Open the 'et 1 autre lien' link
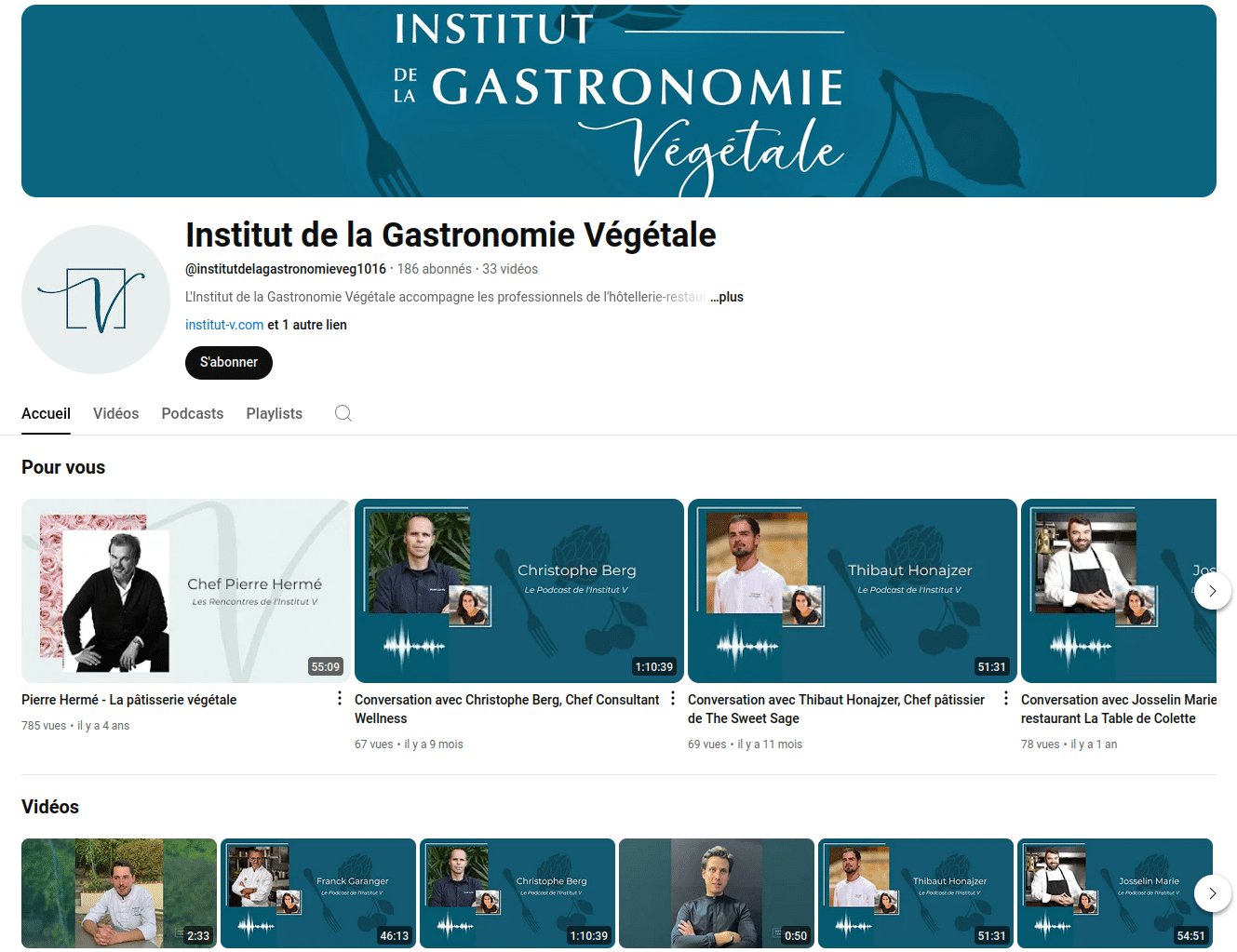Screen dimensions: 1237x952 pos(307,325)
